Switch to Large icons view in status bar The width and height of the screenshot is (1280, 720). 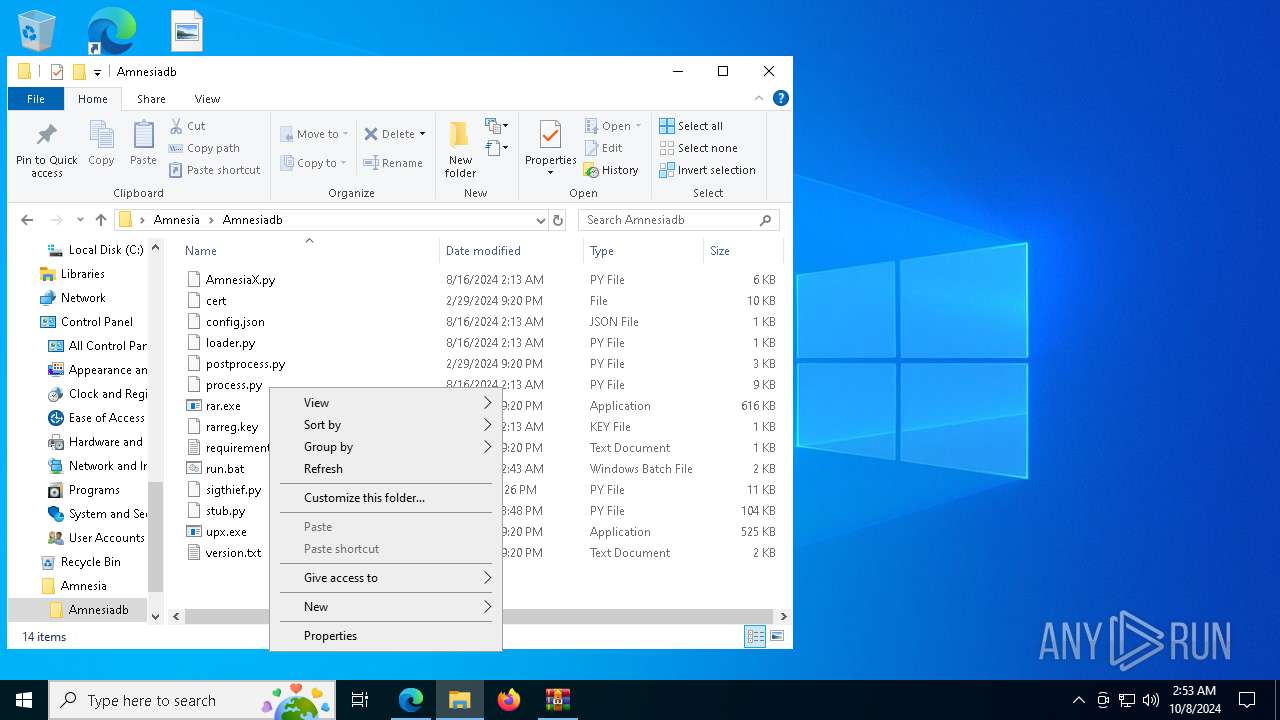(x=777, y=636)
